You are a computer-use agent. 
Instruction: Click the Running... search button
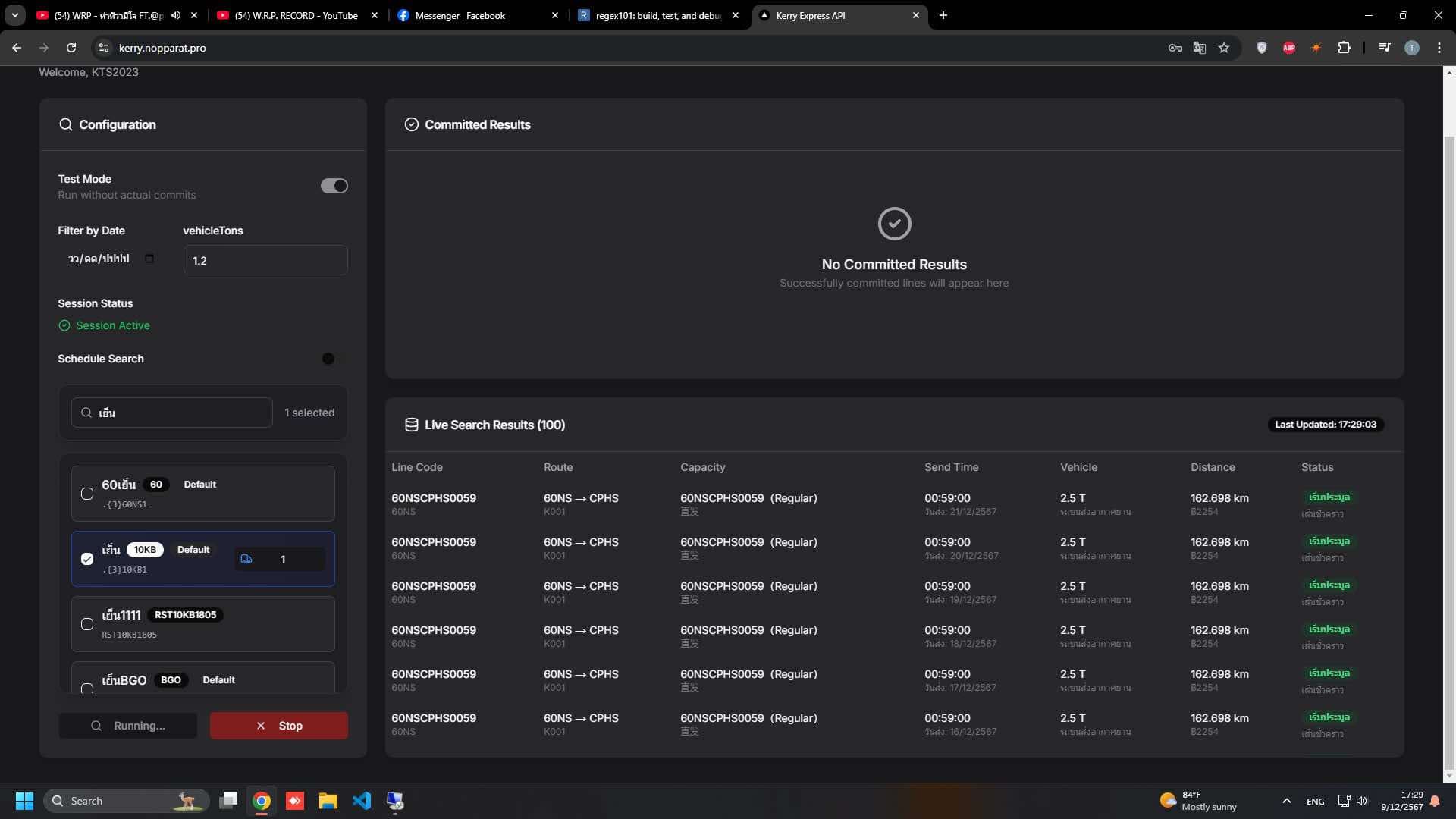(128, 726)
